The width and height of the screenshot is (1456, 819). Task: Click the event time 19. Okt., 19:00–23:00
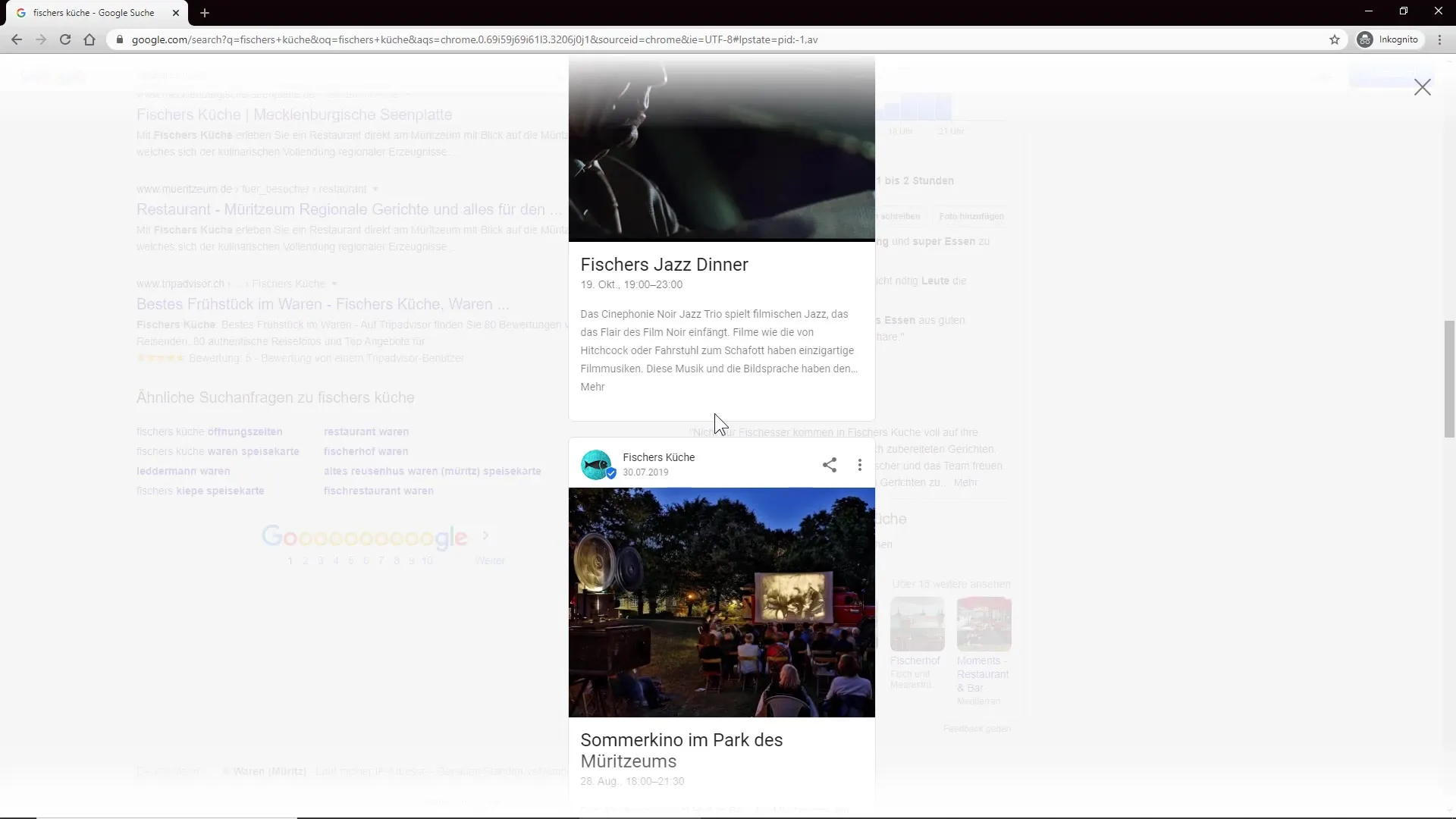point(631,284)
